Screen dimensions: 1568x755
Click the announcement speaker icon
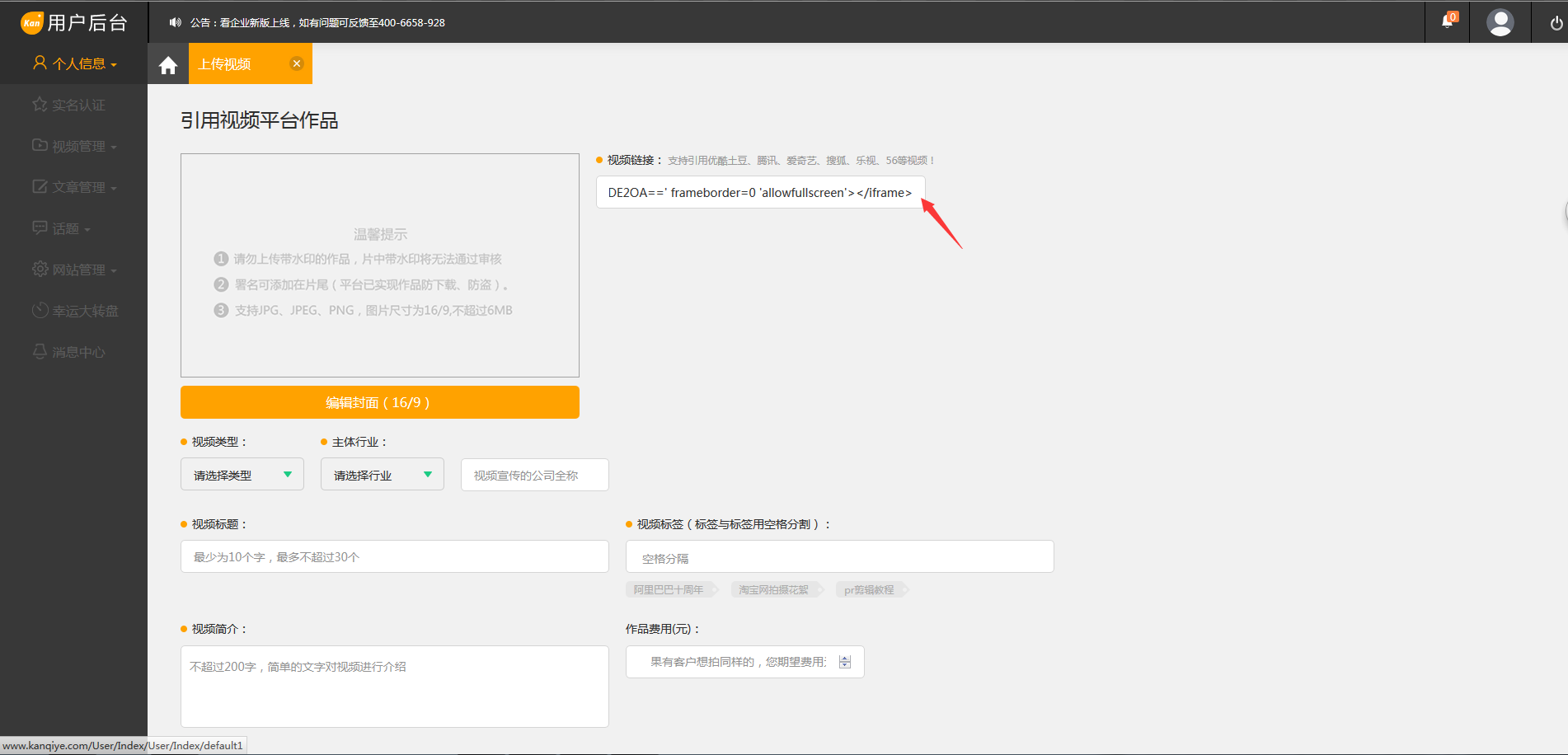[175, 22]
